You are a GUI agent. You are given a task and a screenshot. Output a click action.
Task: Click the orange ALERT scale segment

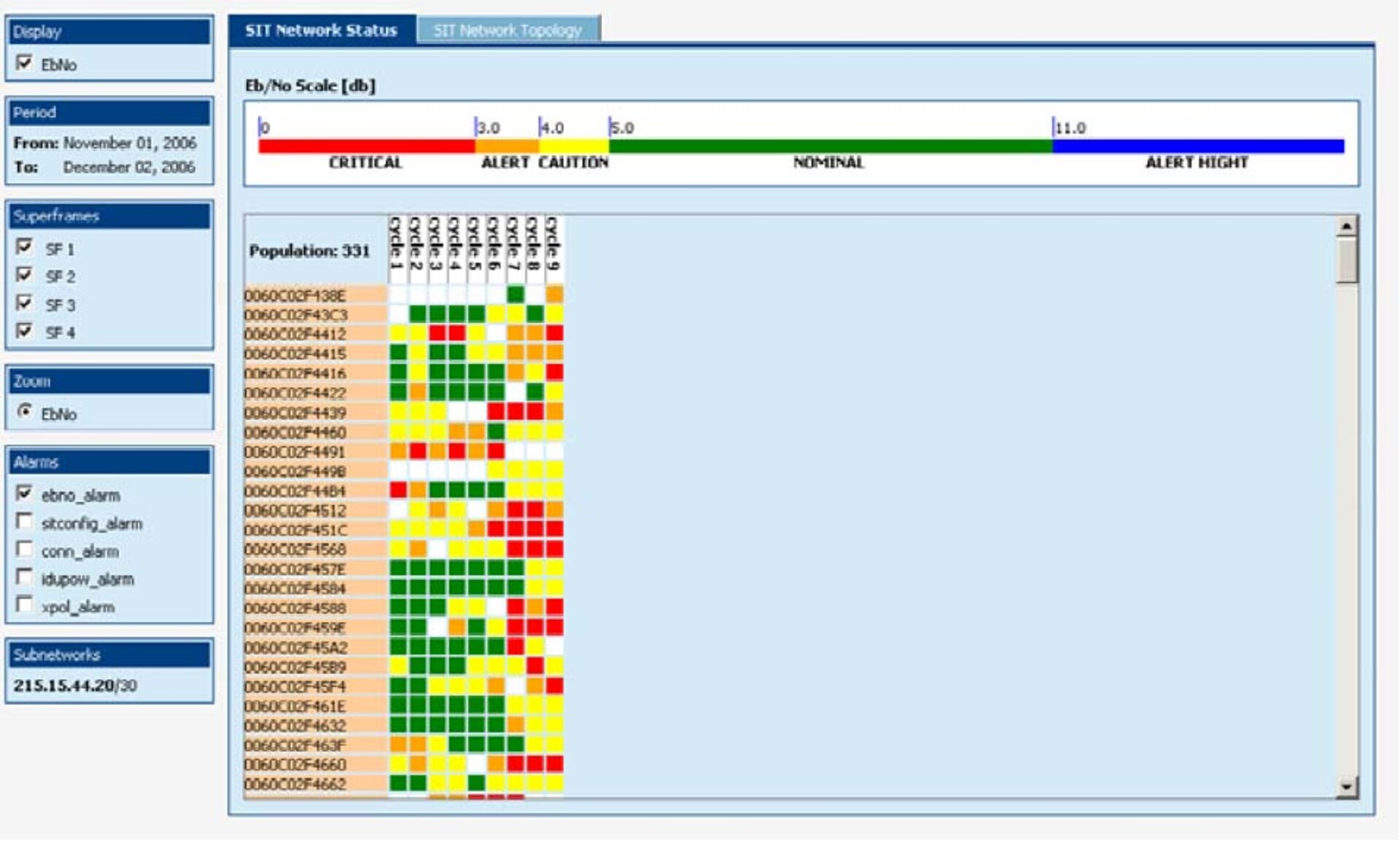[x=507, y=146]
